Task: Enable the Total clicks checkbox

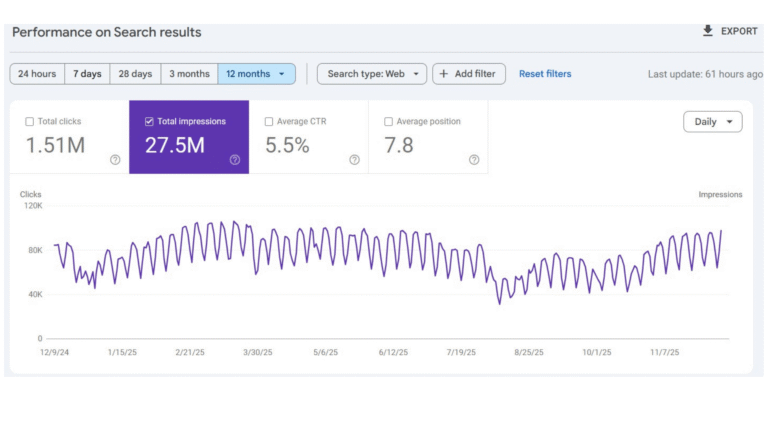Action: pyautogui.click(x=29, y=122)
